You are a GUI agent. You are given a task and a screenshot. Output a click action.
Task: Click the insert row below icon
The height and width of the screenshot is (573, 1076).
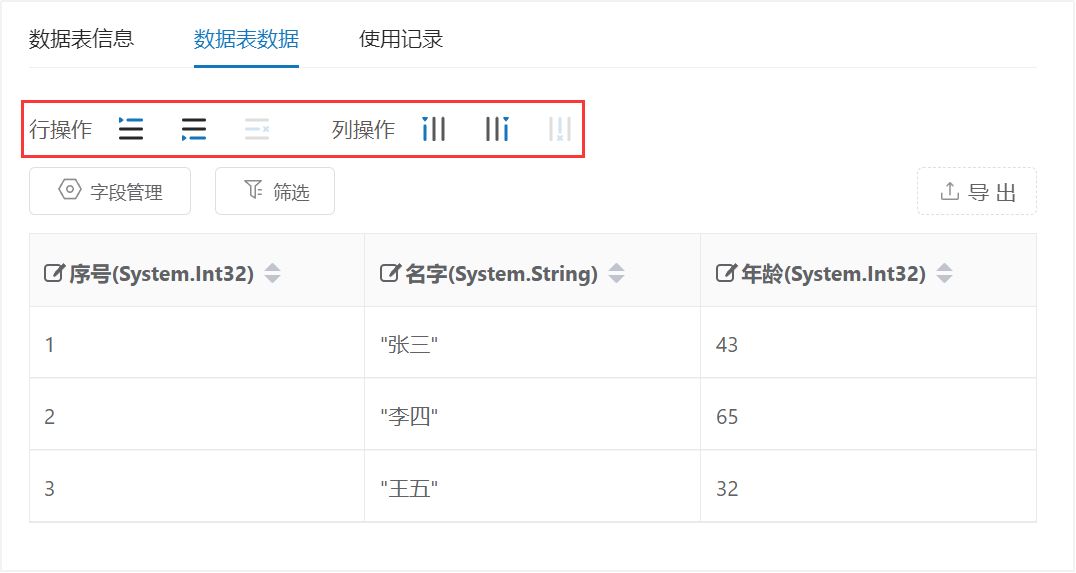coord(194,129)
